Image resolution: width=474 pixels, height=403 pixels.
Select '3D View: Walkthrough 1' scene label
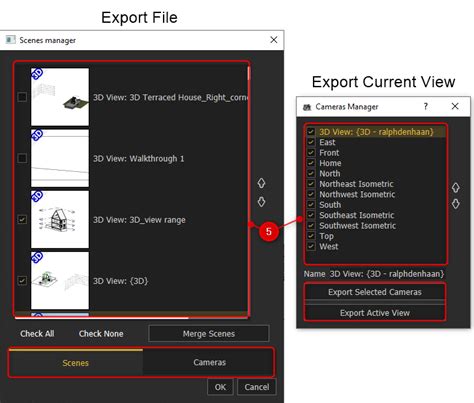point(139,158)
